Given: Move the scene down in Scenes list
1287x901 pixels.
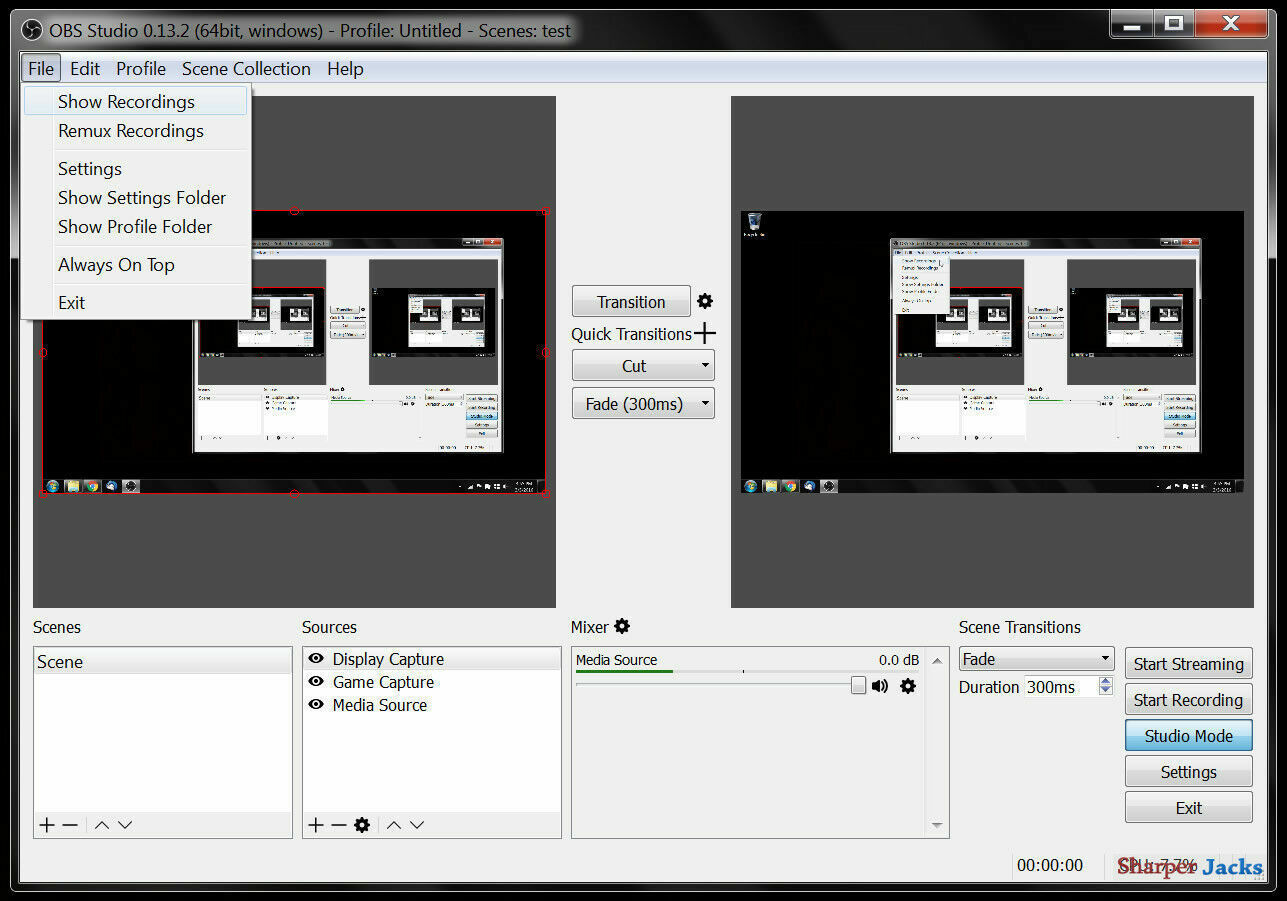Looking at the screenshot, I should 125,825.
